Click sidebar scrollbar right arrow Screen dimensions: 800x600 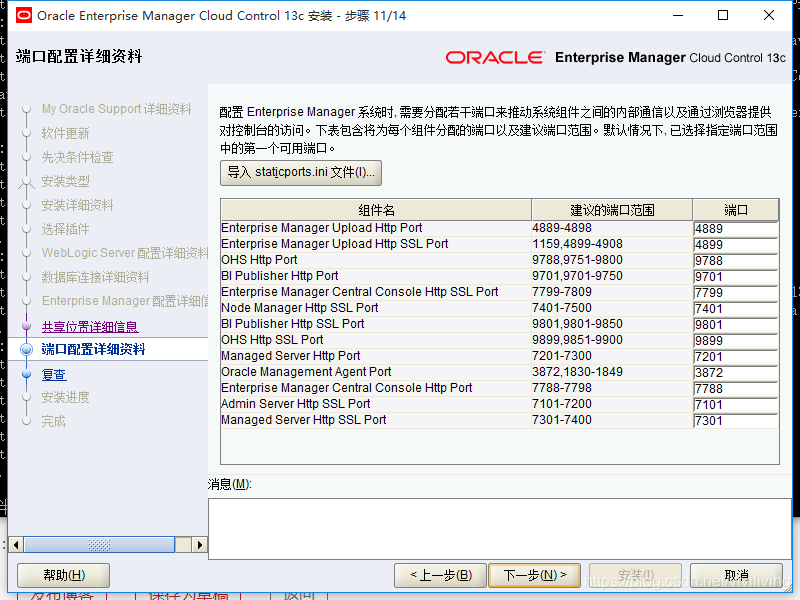tap(199, 545)
